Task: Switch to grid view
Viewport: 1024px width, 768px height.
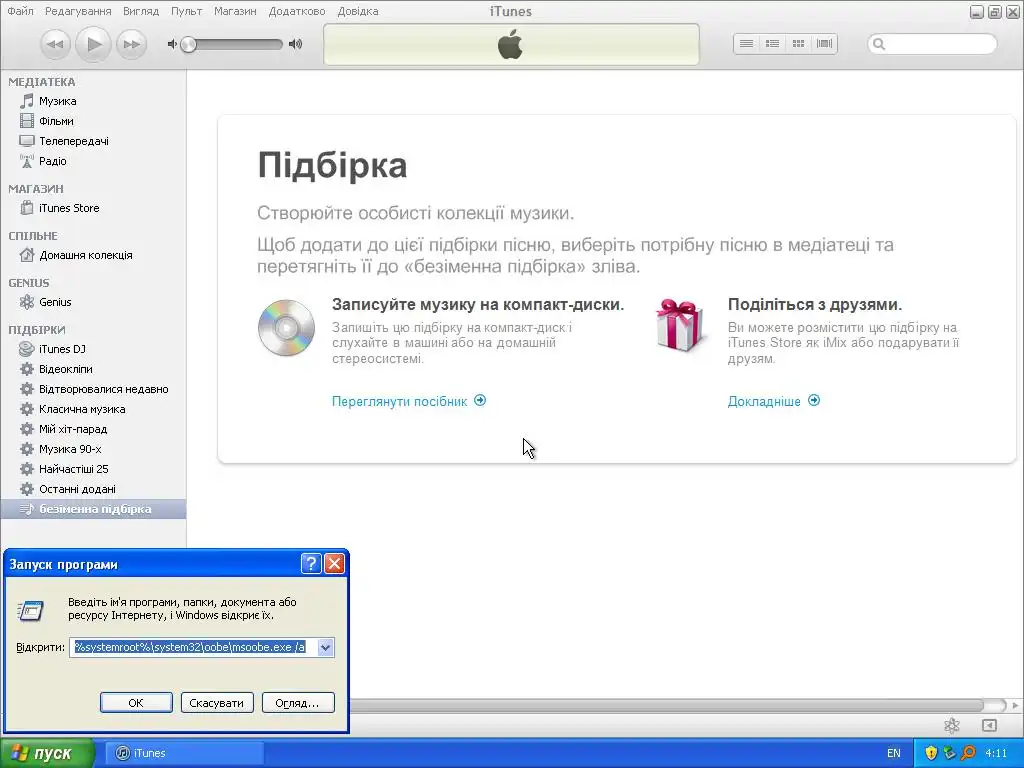Action: coord(798,44)
